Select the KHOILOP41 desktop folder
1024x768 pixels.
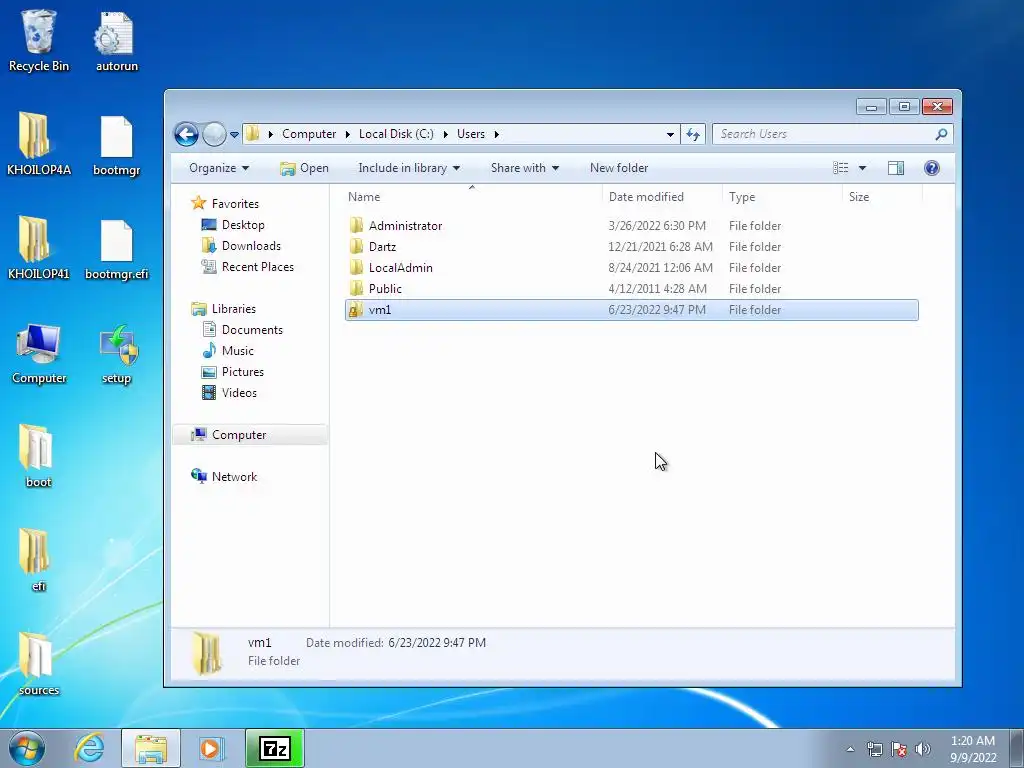tap(39, 248)
